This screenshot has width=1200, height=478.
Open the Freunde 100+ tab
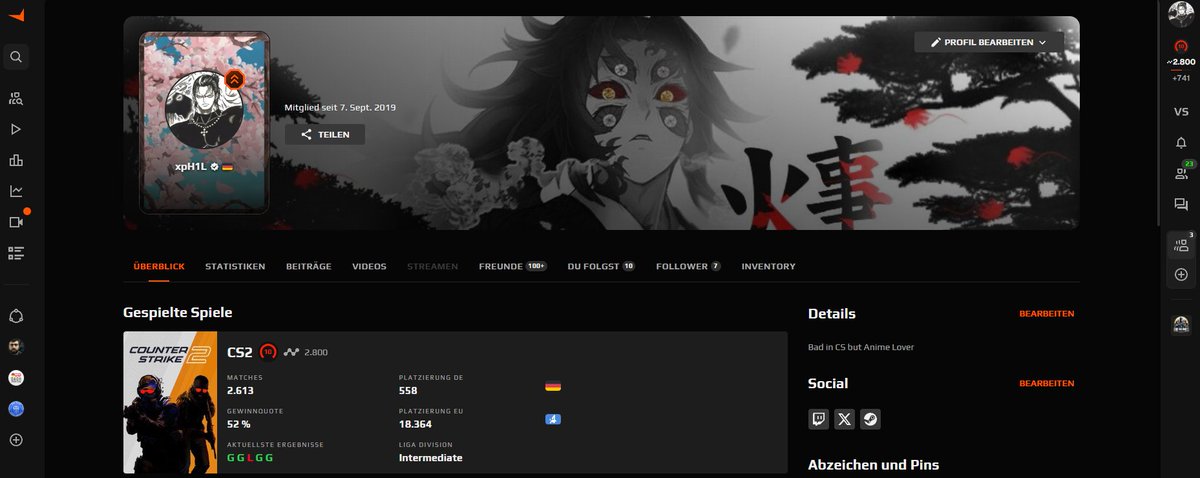point(513,267)
